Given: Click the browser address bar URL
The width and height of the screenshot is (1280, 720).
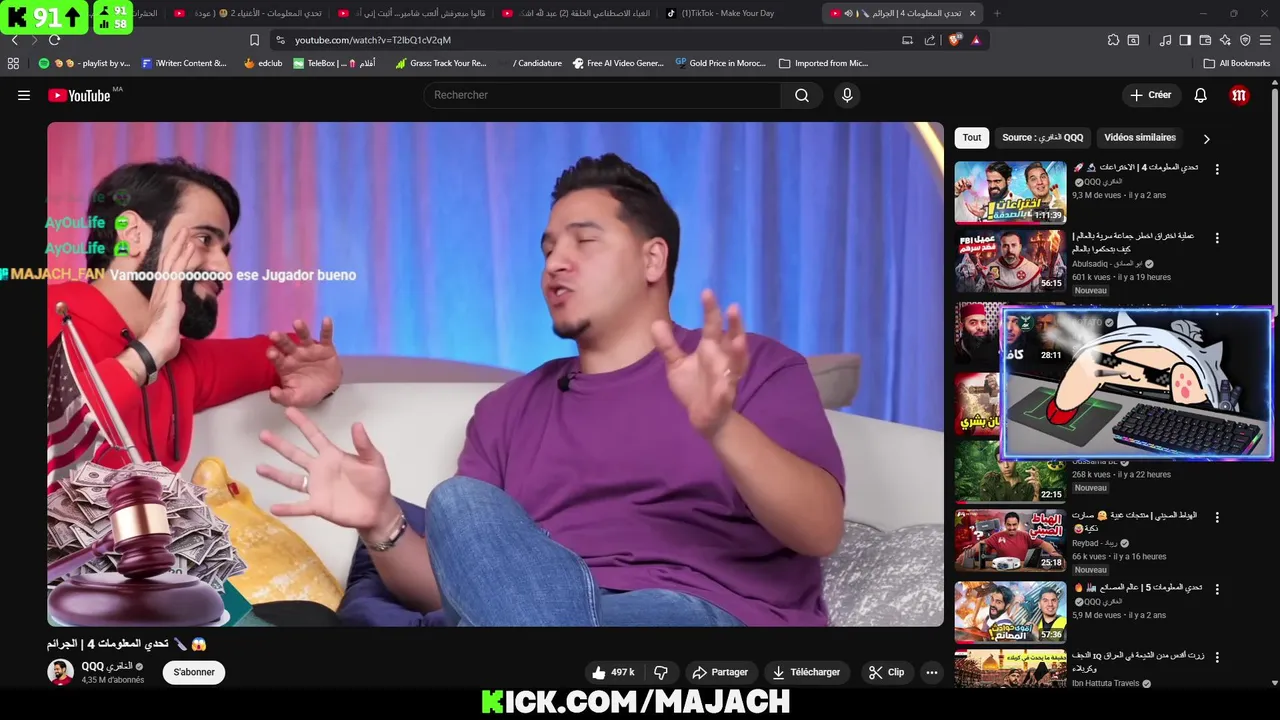Looking at the screenshot, I should (x=373, y=40).
